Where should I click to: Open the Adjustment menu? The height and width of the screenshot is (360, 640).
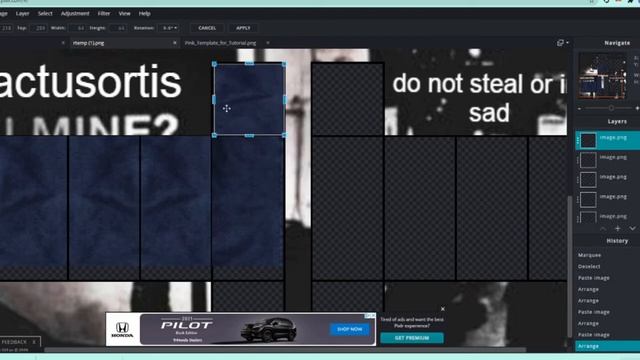(75, 13)
